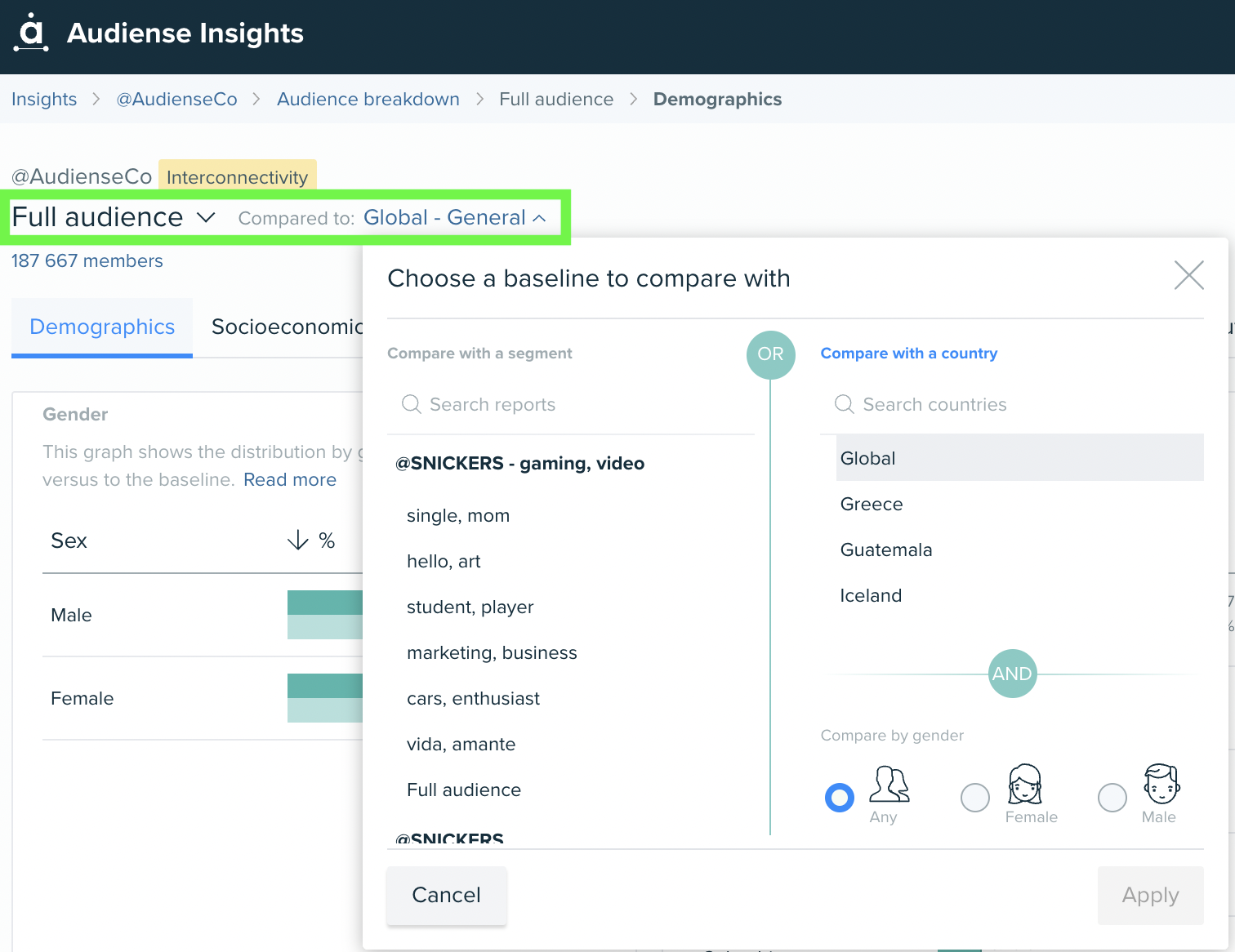
Task: Select the 'marketing, business' segment
Action: pyautogui.click(x=492, y=652)
